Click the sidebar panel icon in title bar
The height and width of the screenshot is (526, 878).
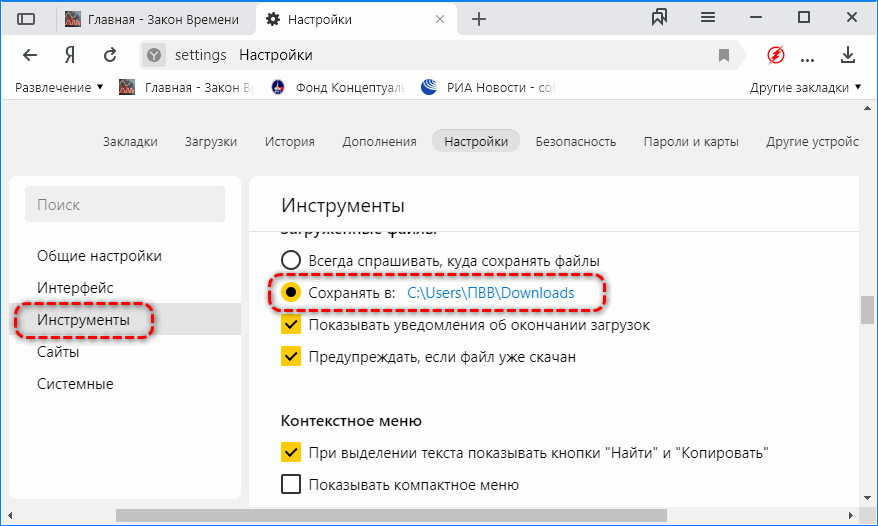coord(26,18)
